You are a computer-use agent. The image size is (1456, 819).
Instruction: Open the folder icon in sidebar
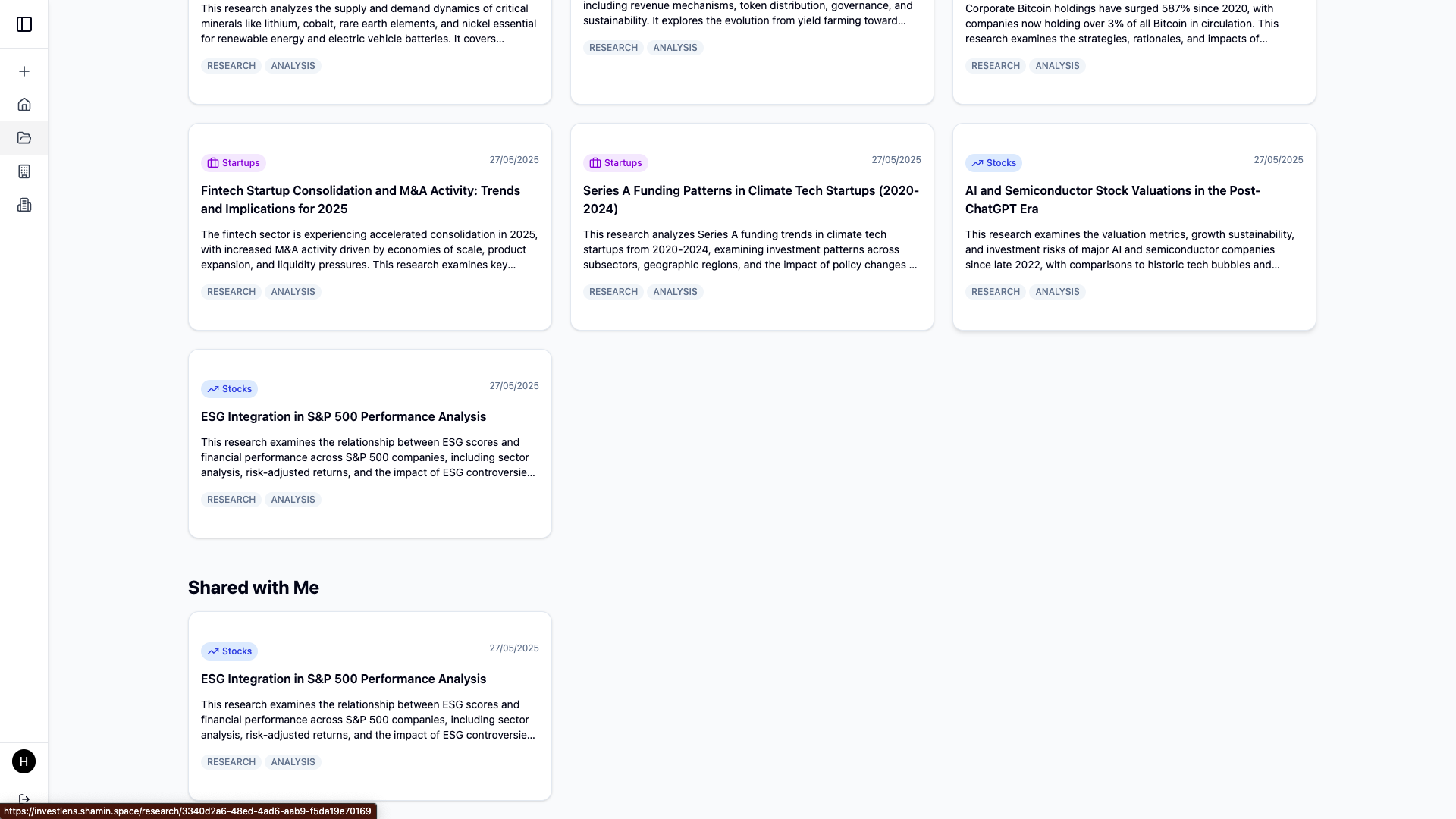(x=24, y=138)
